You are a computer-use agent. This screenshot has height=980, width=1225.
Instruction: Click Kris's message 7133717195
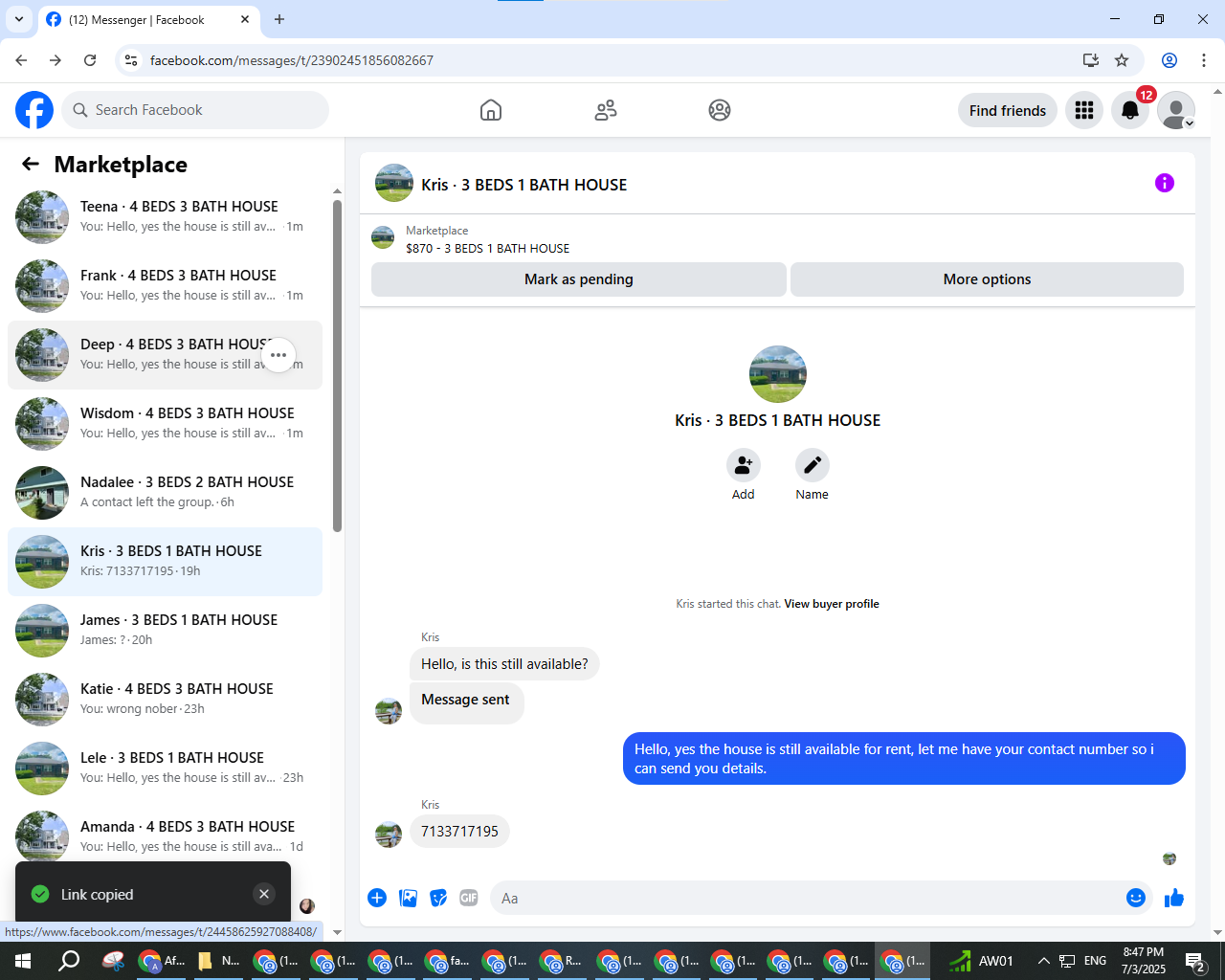459,831
